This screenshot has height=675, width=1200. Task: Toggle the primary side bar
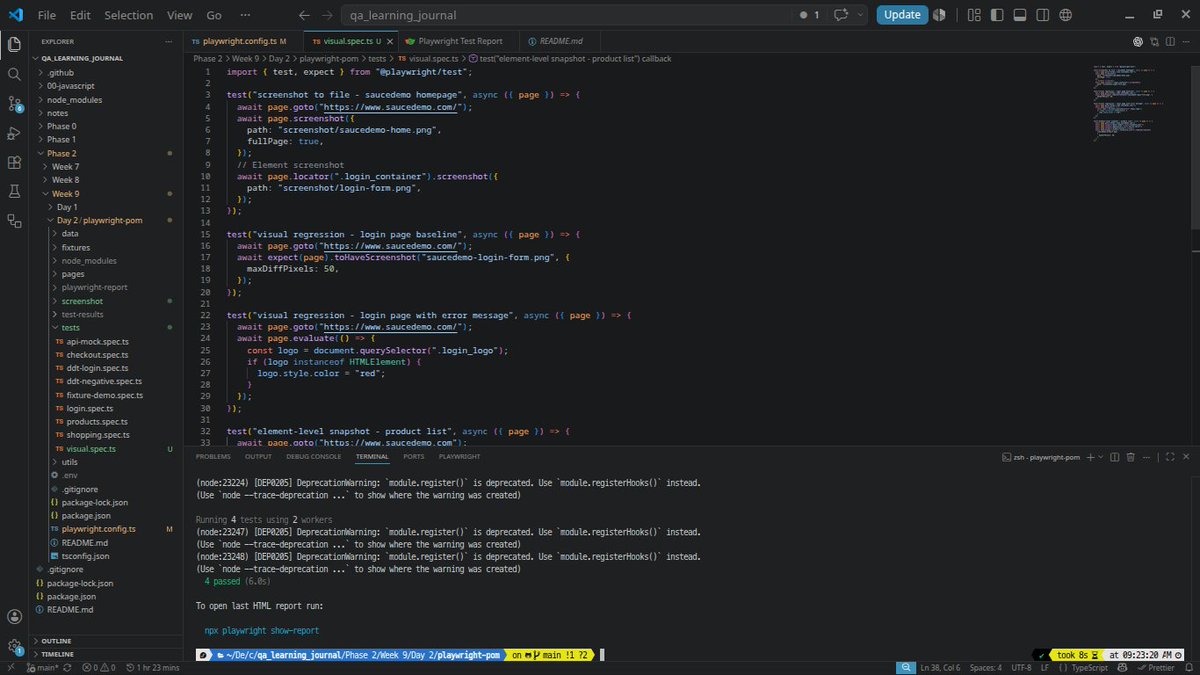997,15
